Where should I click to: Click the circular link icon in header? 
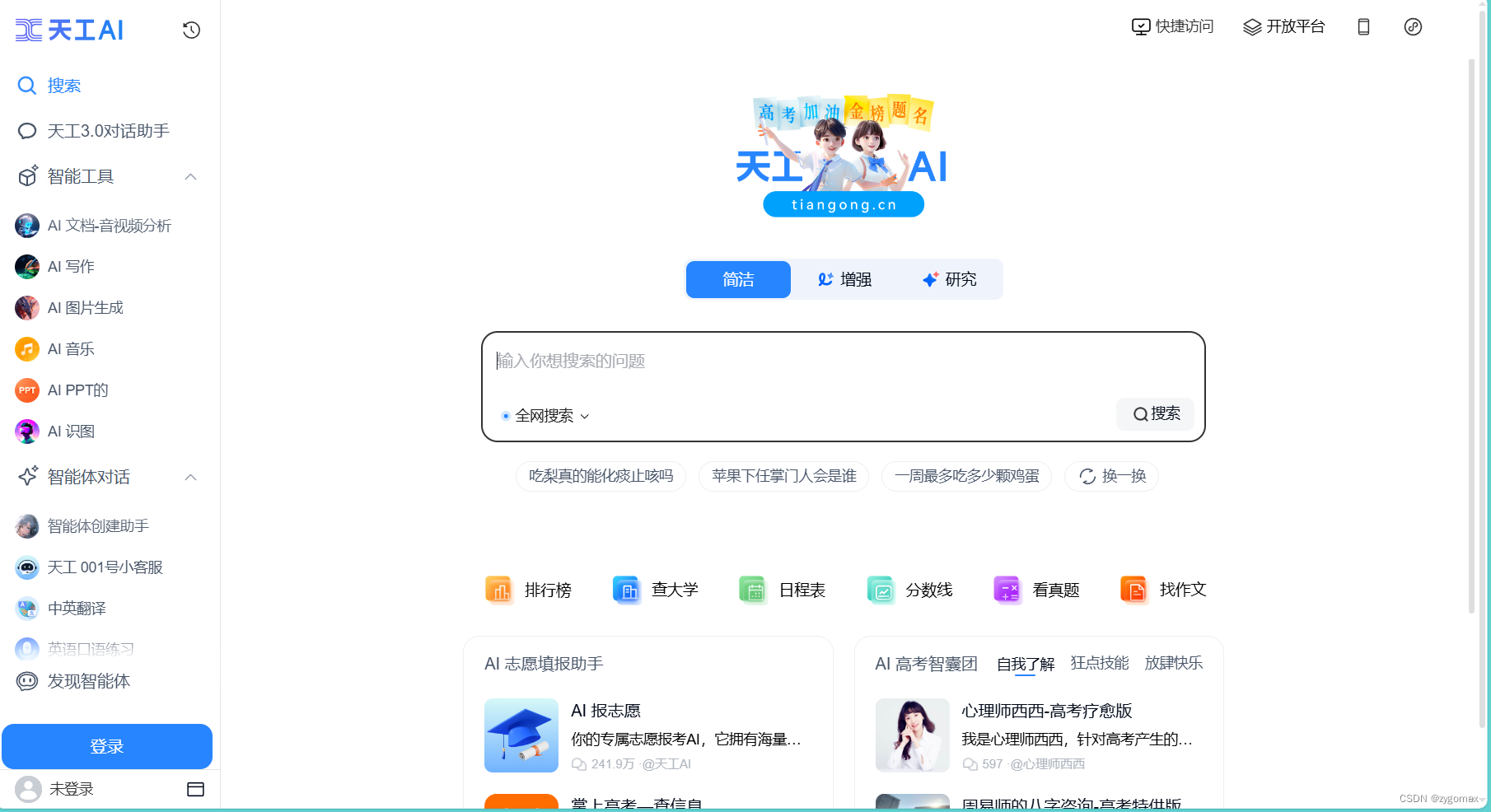click(x=1413, y=27)
